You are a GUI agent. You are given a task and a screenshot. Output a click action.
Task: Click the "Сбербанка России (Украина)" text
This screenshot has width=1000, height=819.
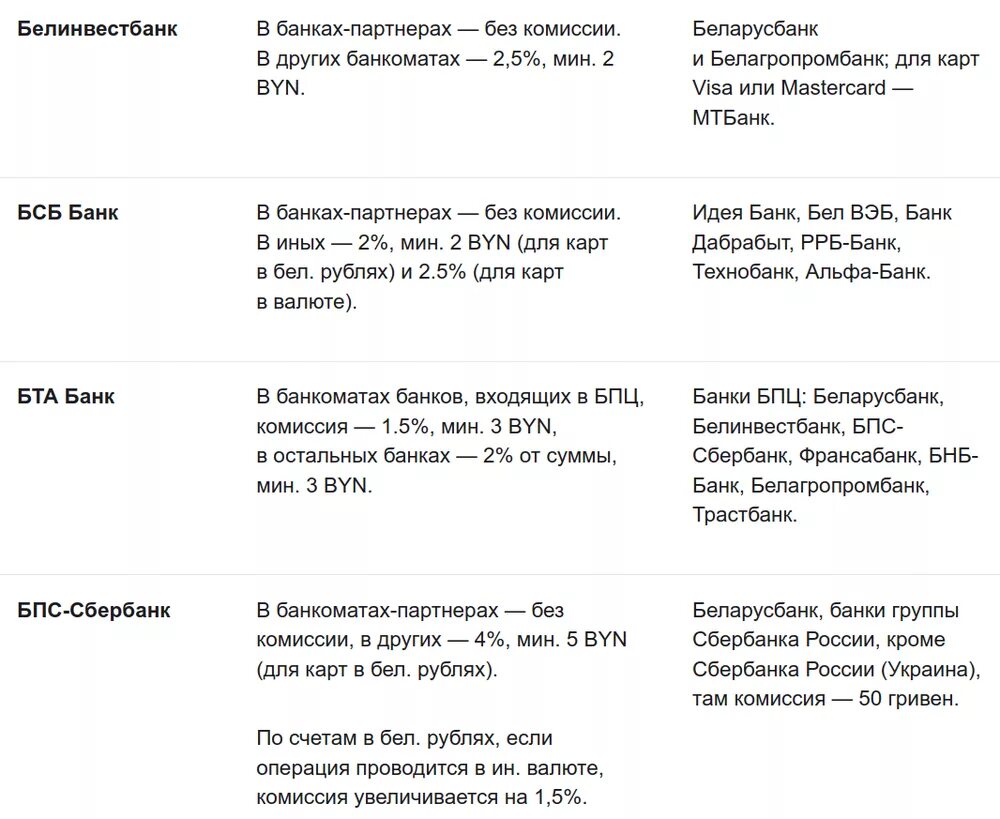(835, 669)
